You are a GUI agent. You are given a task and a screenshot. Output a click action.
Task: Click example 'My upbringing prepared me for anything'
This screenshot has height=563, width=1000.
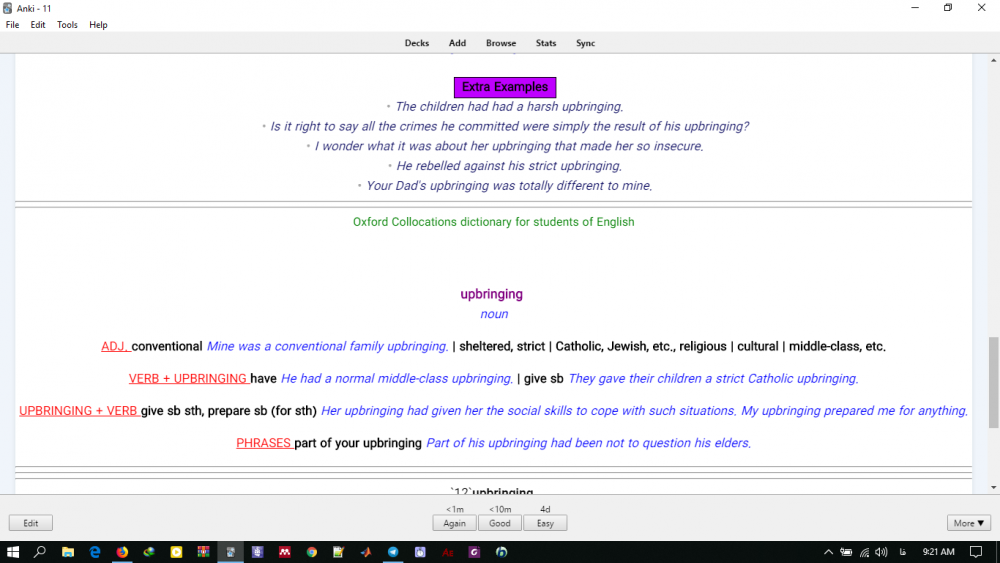pos(855,411)
